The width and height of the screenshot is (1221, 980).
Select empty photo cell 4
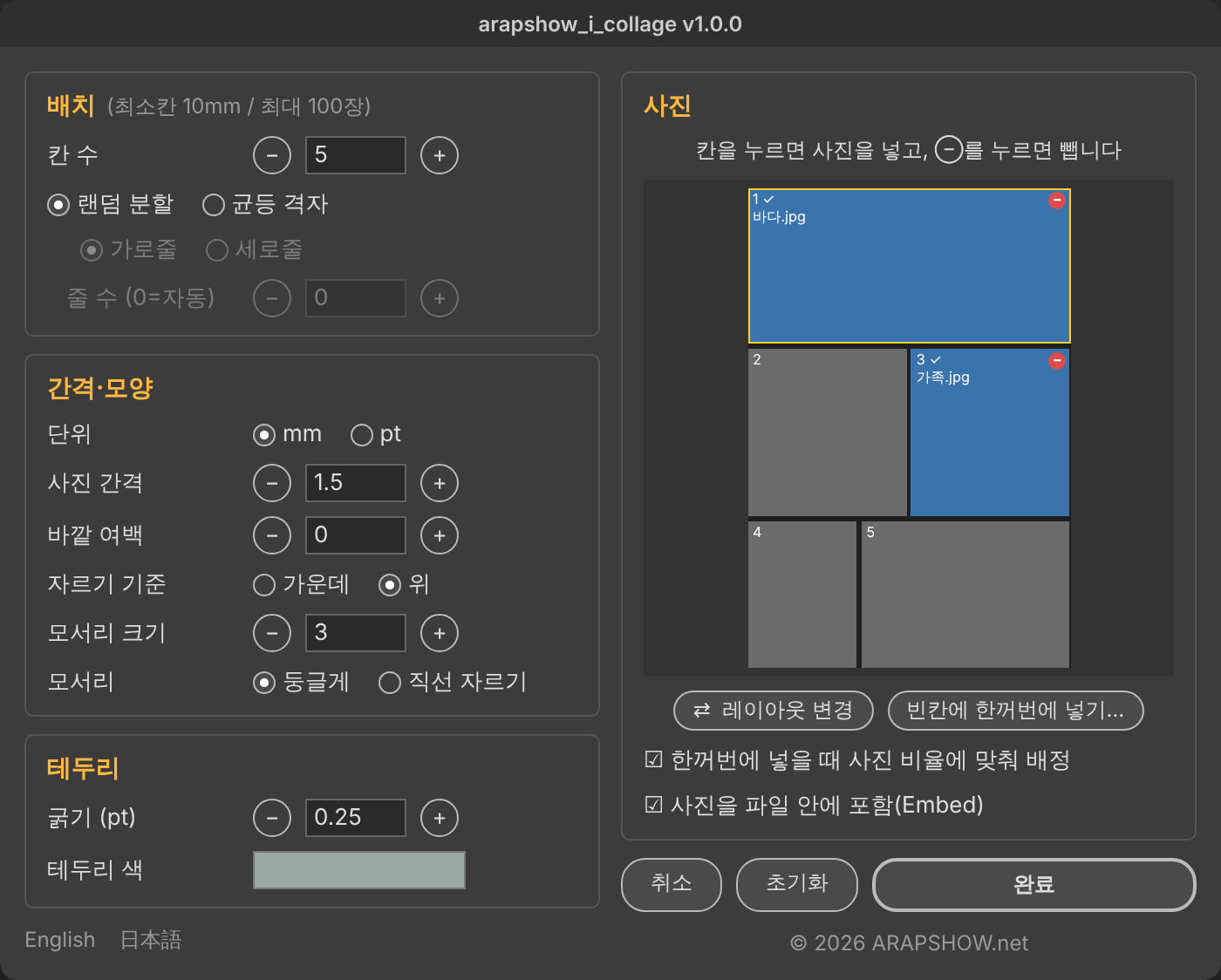point(802,595)
